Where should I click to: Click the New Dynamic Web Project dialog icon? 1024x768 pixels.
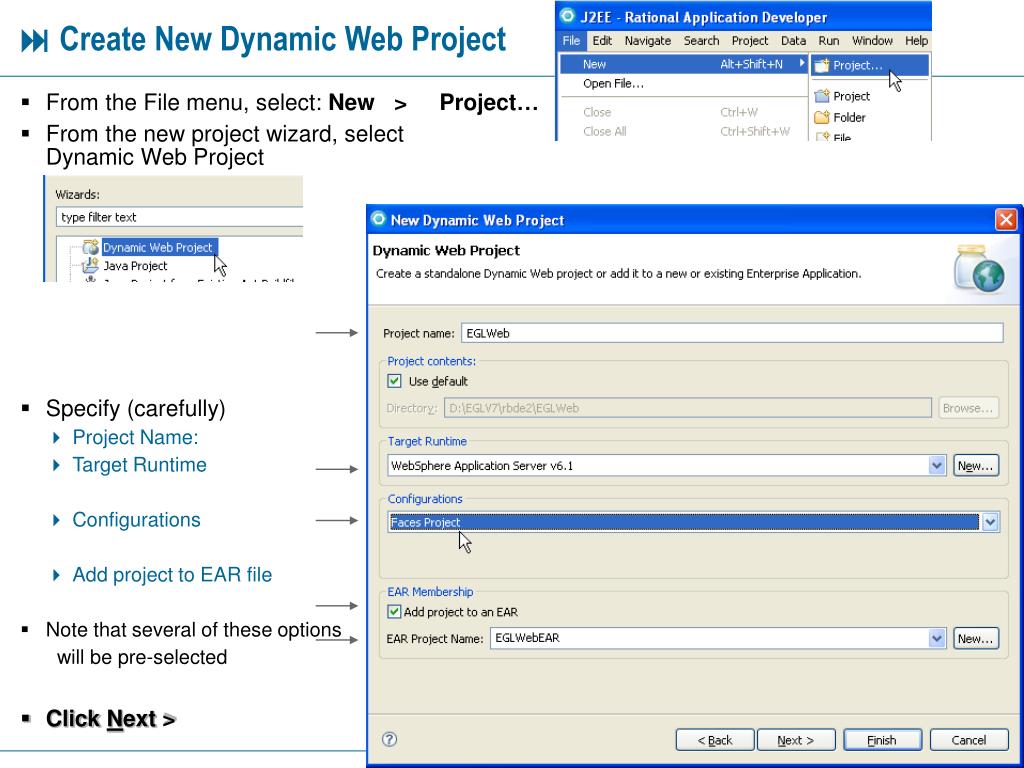point(378,220)
